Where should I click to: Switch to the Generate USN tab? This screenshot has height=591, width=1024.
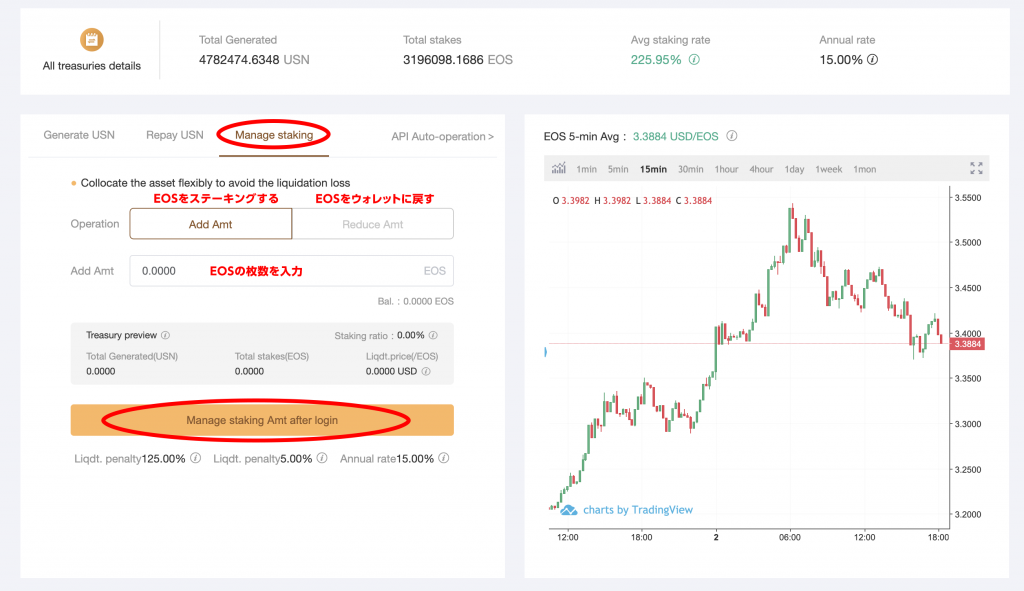[x=79, y=135]
